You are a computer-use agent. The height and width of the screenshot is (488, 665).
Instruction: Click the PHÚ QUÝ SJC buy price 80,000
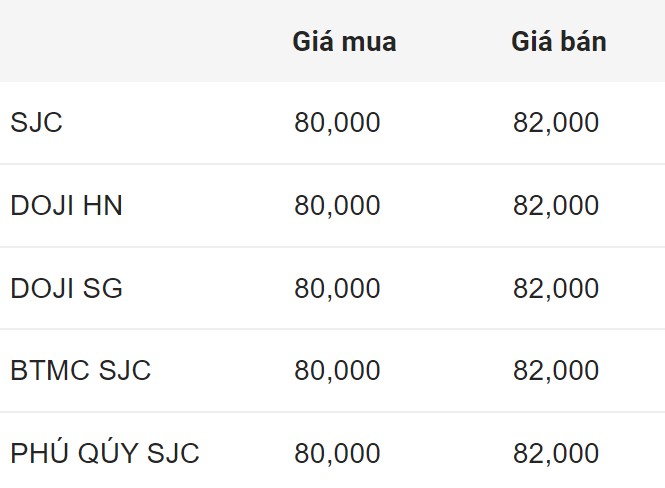tap(337, 454)
